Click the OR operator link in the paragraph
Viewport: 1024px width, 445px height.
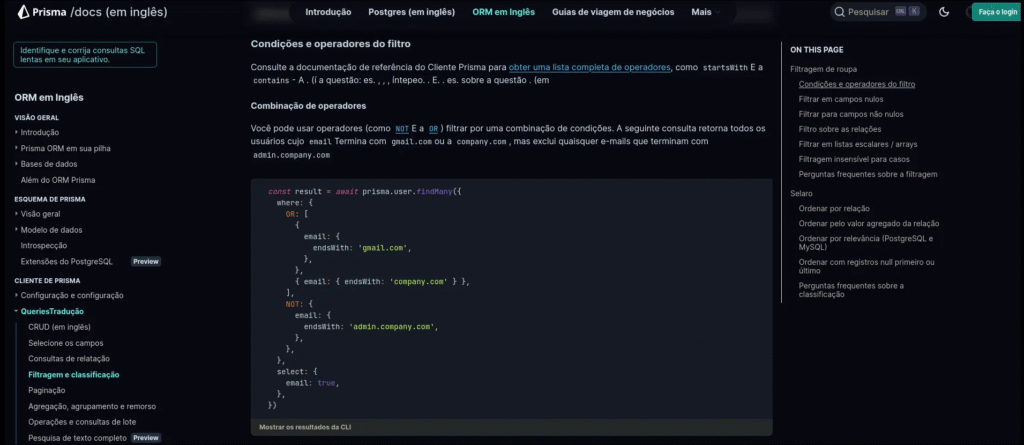pos(434,129)
